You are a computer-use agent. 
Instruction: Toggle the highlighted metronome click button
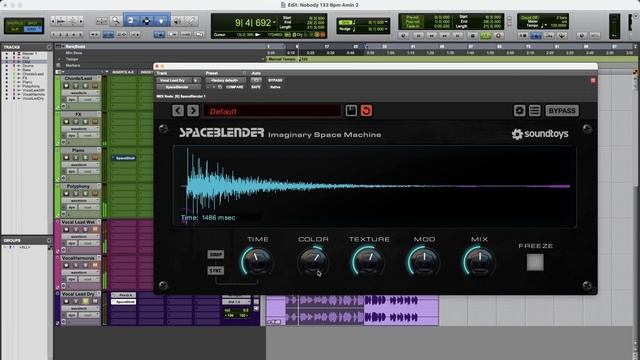536,36
